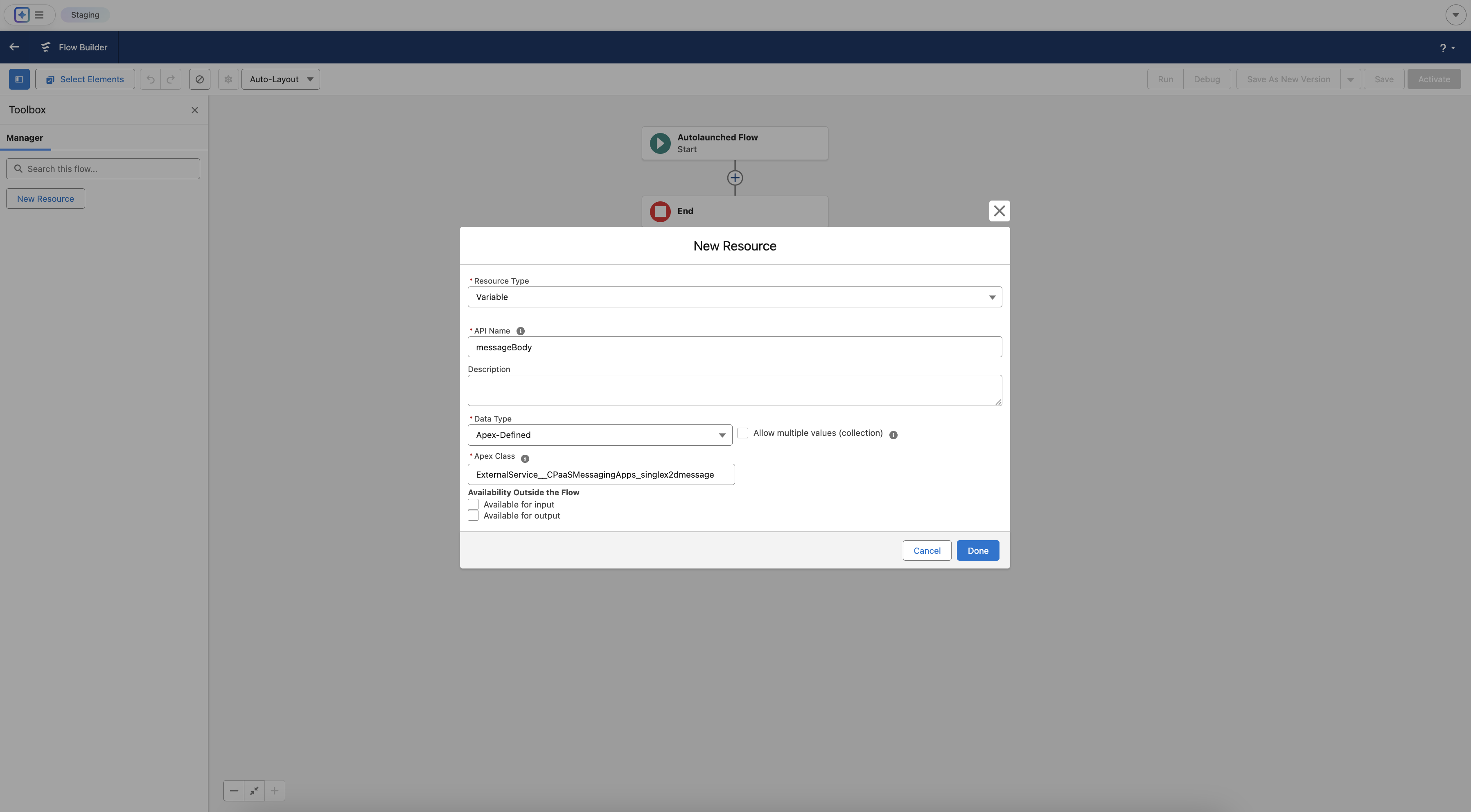Viewport: 1471px width, 812px height.
Task: Click the redo icon in the toolbar
Action: tap(171, 79)
